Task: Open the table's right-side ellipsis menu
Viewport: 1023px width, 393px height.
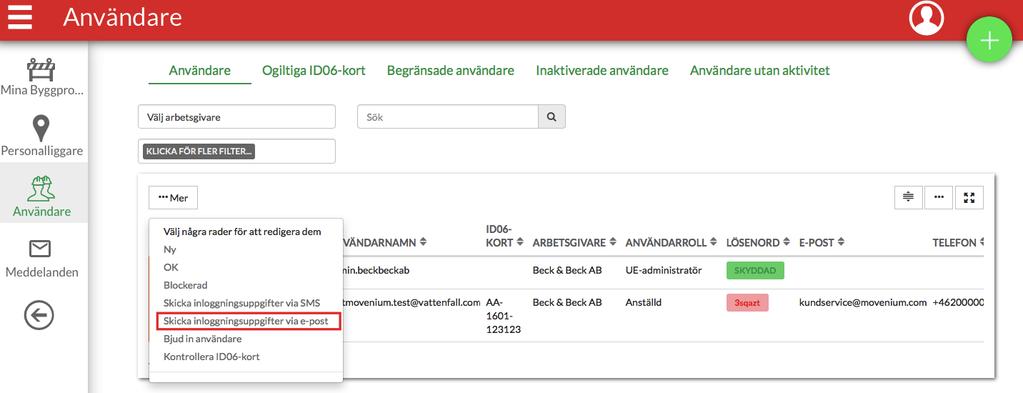Action: pyautogui.click(x=939, y=197)
